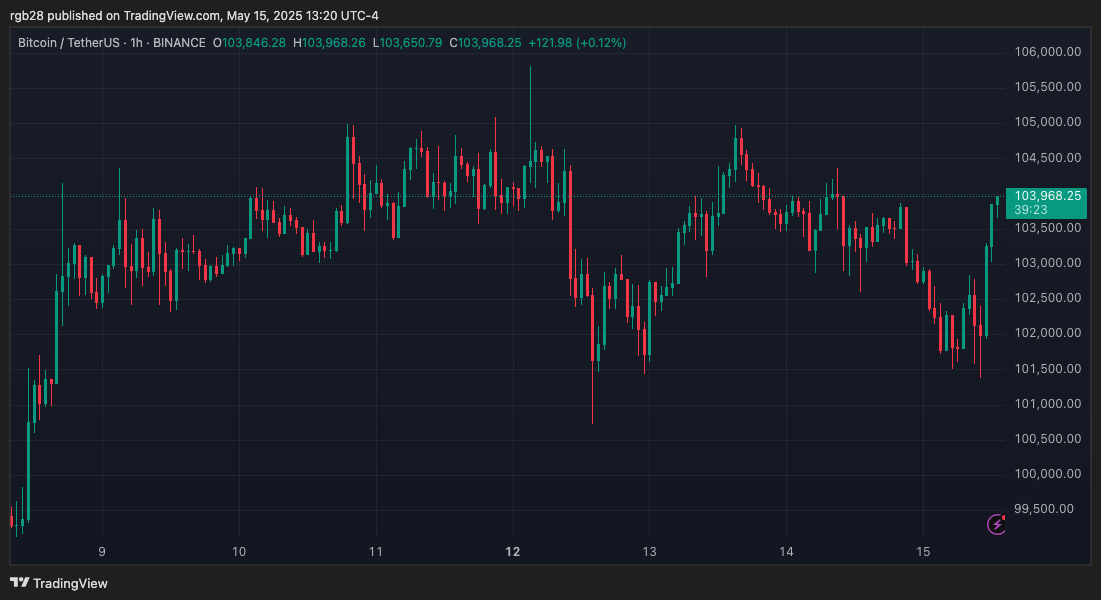Click the 99,500.00 price scale label
The height and width of the screenshot is (600, 1101).
click(x=1043, y=509)
